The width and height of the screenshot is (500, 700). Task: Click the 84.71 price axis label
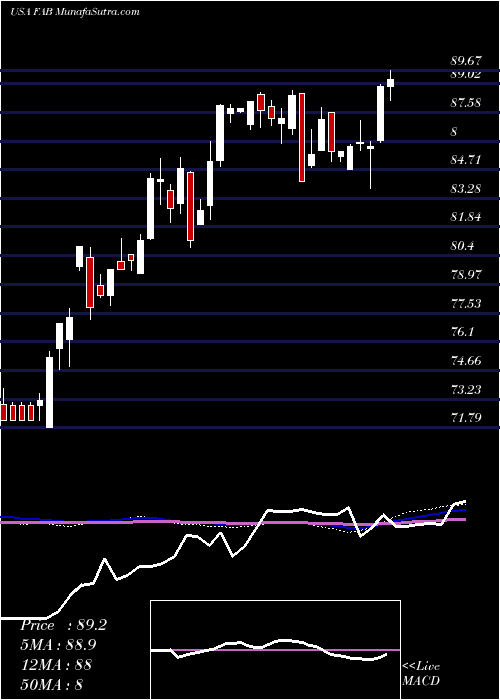tap(466, 160)
